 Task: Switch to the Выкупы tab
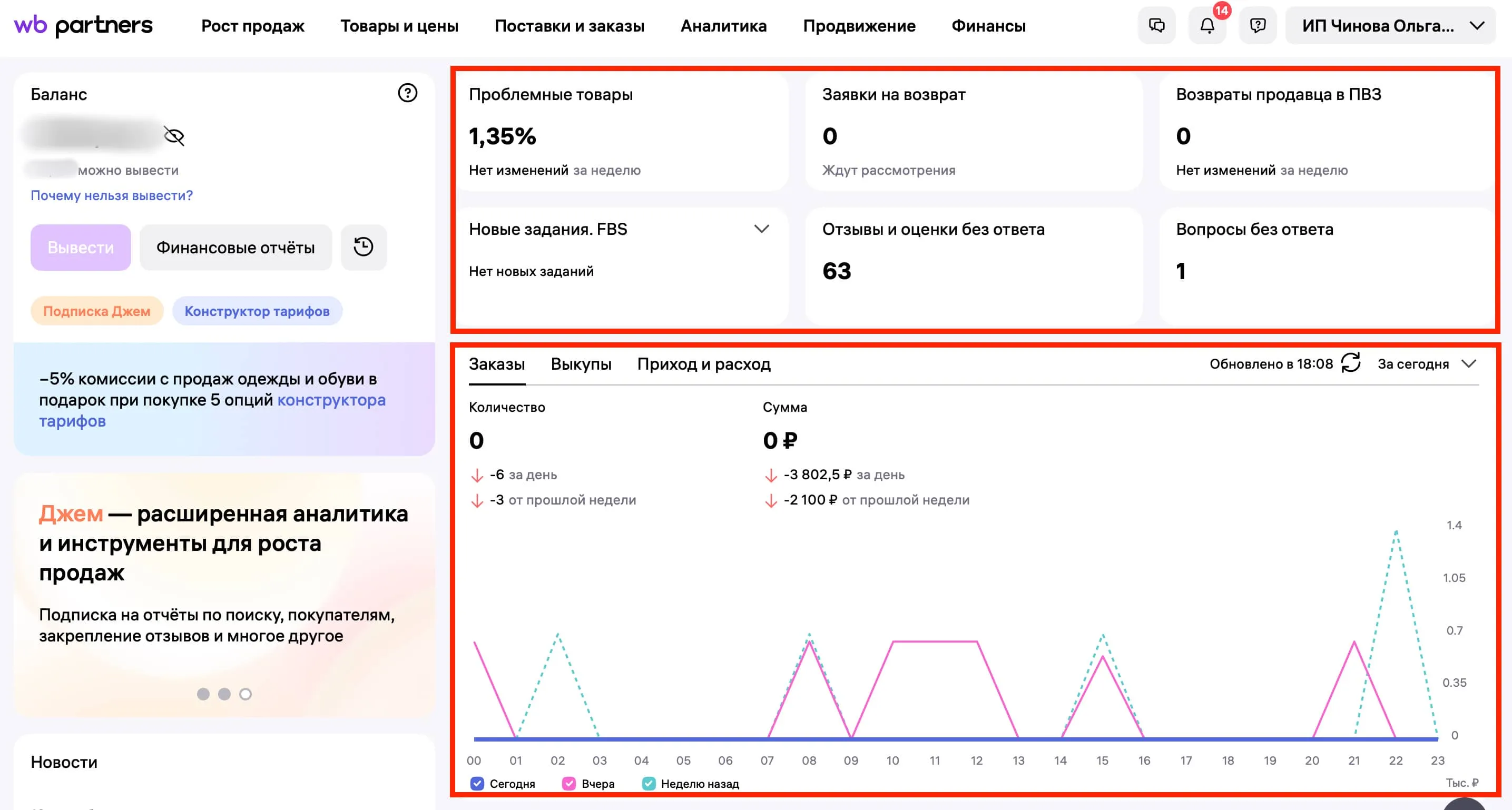coord(581,364)
